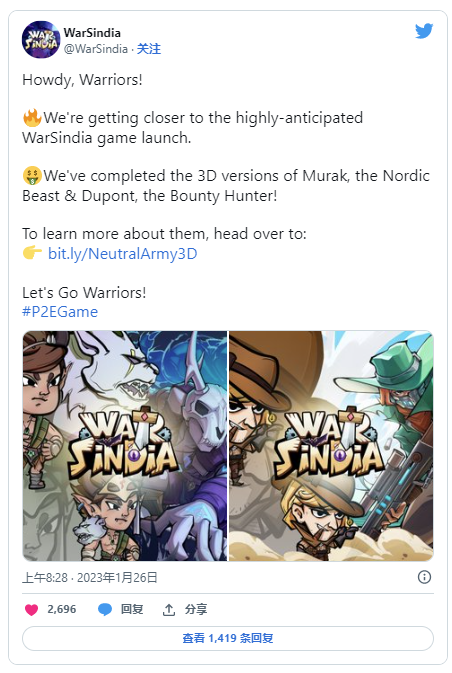Screen dimensions: 452x673
Task: Follow WarSindia via the 关注 link
Action: pyautogui.click(x=149, y=49)
